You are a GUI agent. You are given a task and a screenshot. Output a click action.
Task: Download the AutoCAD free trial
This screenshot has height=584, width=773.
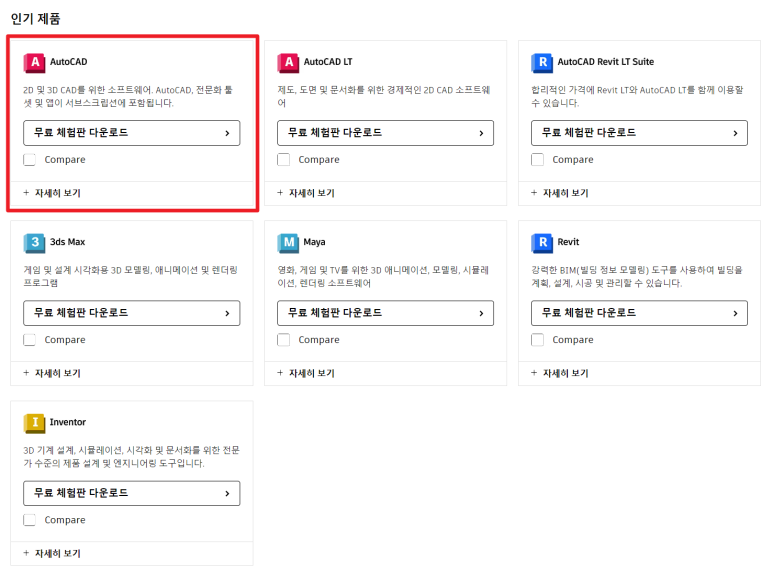pyautogui.click(x=132, y=133)
